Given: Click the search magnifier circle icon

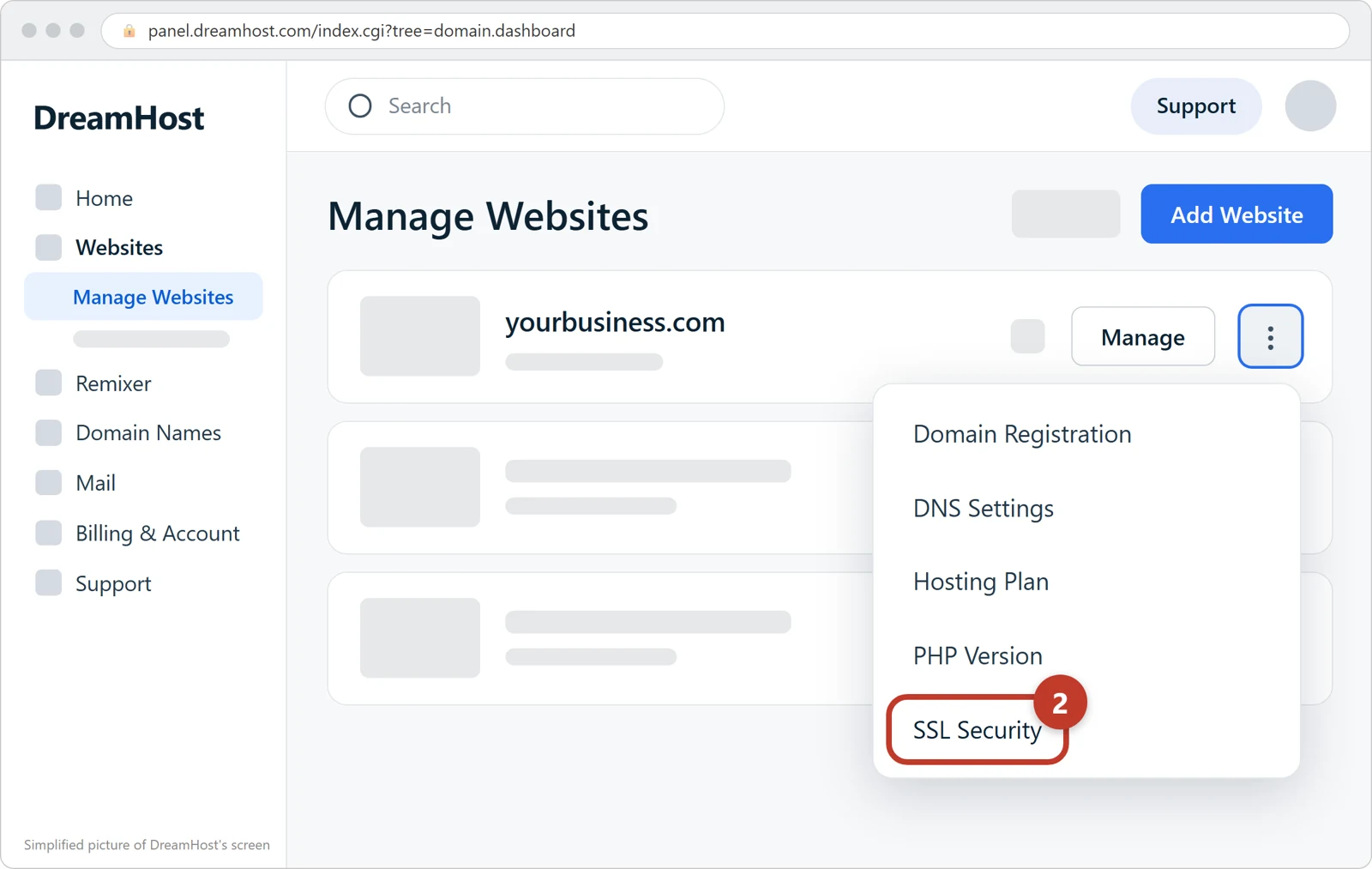Looking at the screenshot, I should pyautogui.click(x=360, y=106).
